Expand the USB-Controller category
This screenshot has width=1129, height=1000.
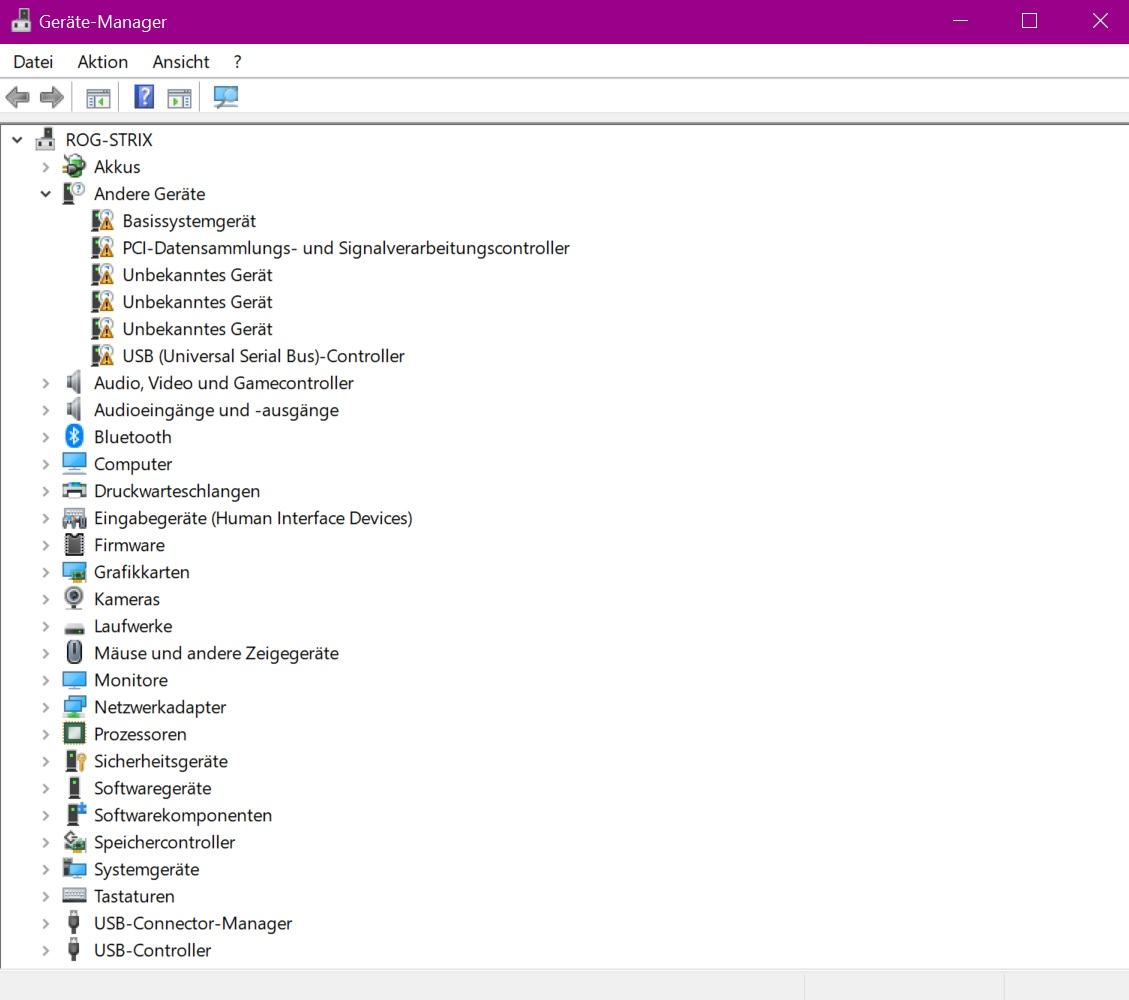(x=45, y=950)
